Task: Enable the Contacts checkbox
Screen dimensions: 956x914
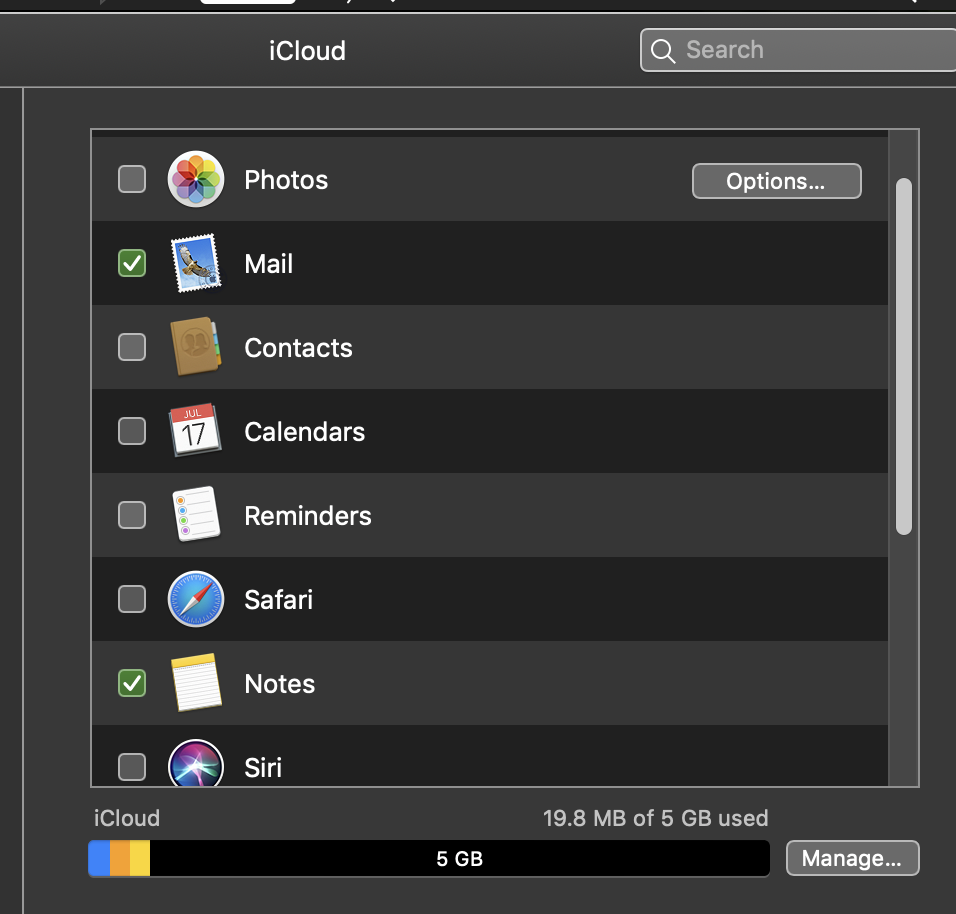Action: (132, 347)
